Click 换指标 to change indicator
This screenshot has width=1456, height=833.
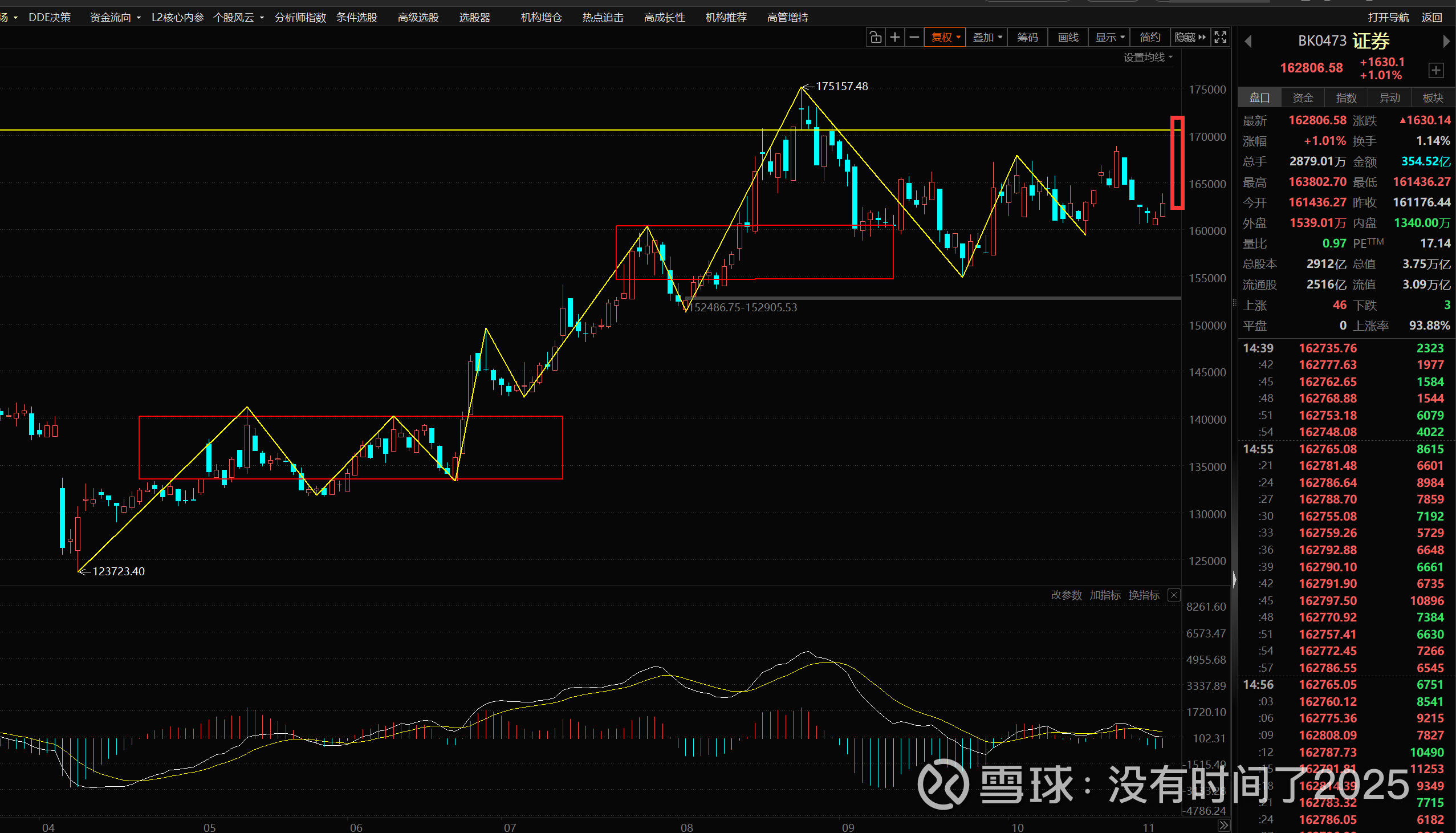coord(1144,595)
